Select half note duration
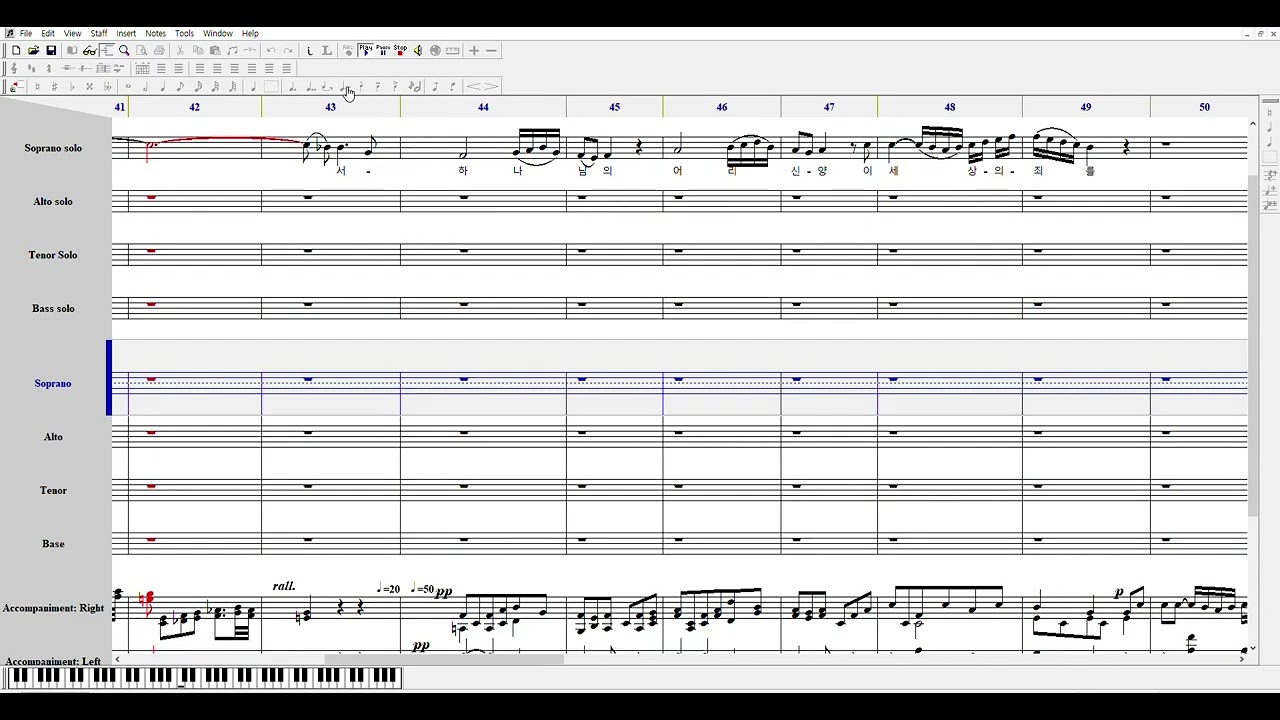 [x=145, y=86]
